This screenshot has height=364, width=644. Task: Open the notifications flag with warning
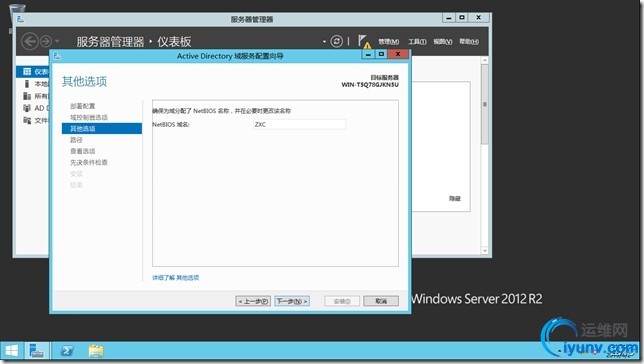[363, 41]
